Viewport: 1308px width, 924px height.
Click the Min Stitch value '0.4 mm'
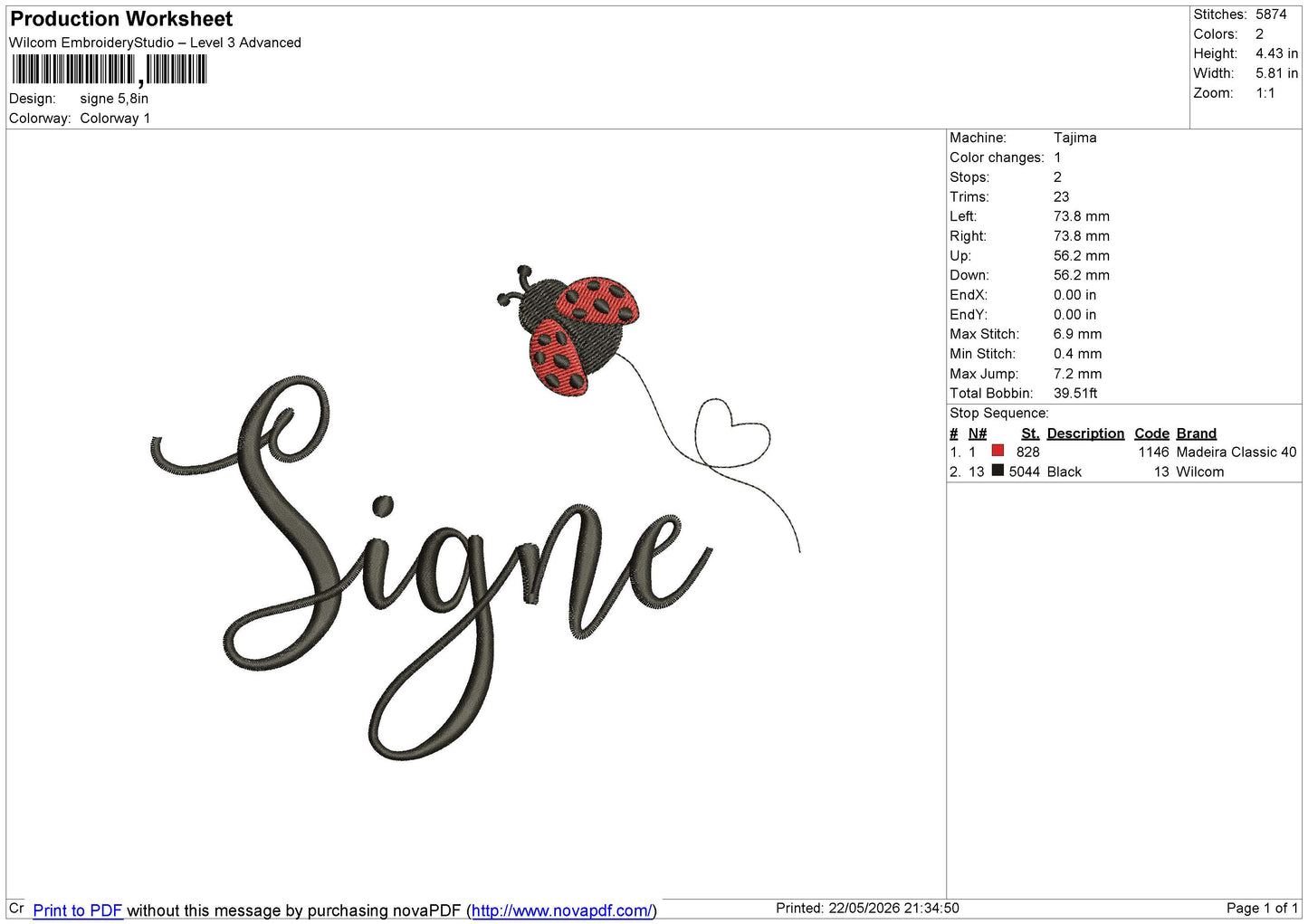coord(1077,354)
